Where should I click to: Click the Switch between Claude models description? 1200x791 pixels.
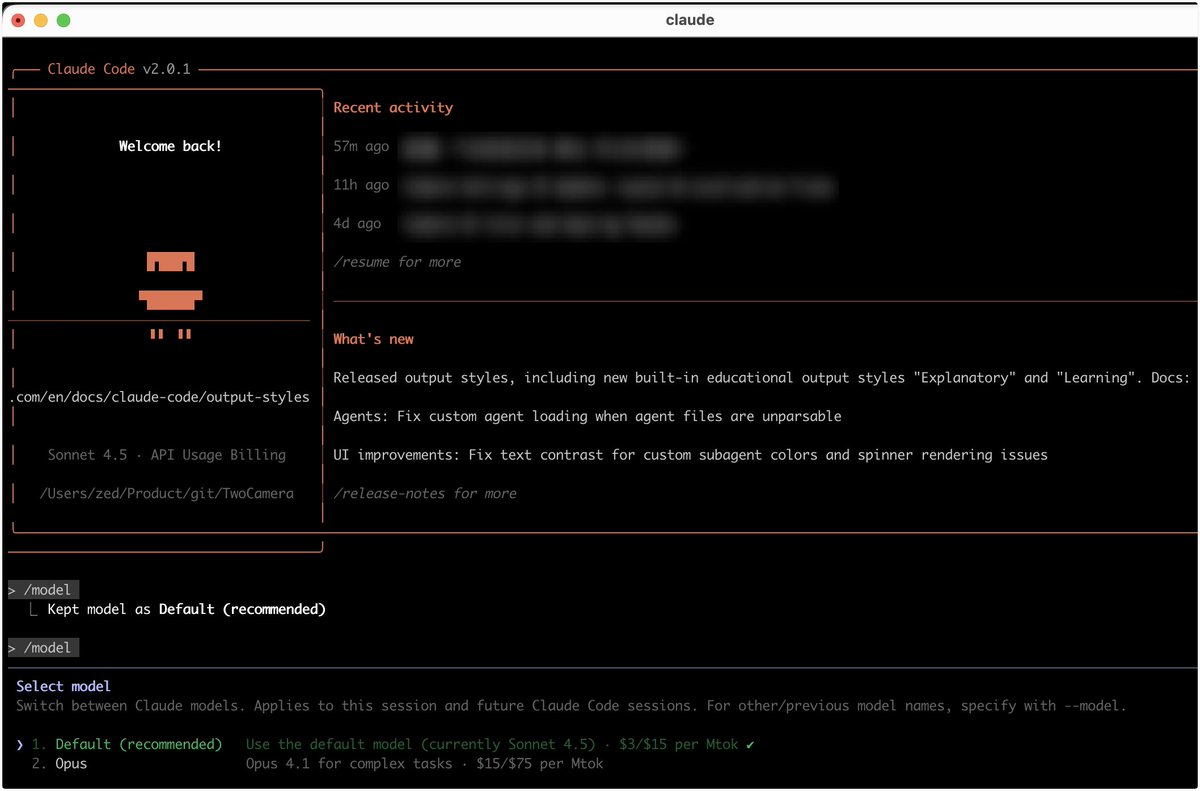click(x=571, y=706)
